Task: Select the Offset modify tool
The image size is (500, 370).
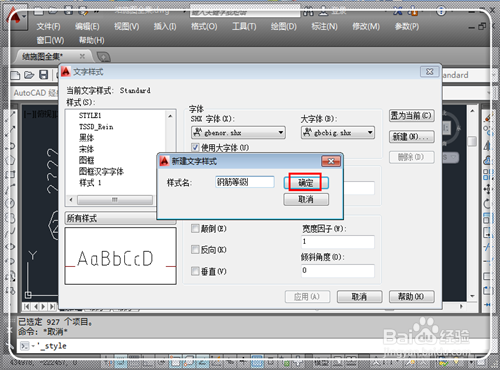Action: (488, 160)
